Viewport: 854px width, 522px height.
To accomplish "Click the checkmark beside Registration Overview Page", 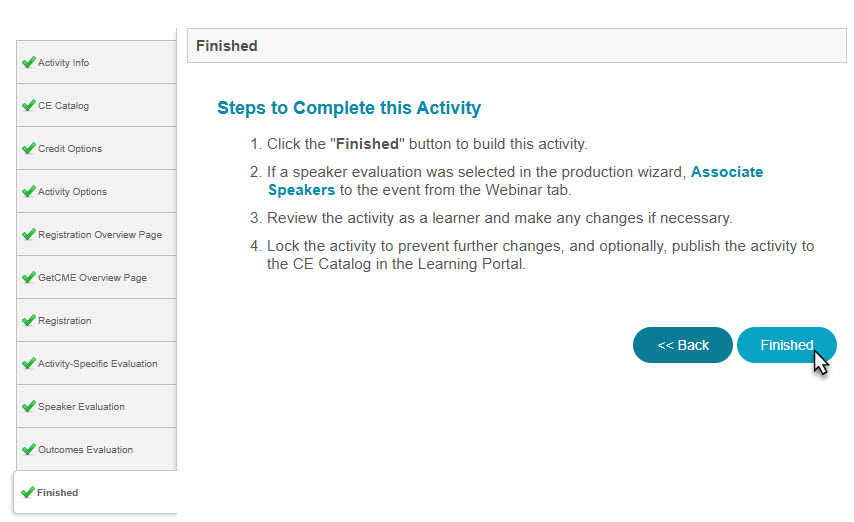I will (x=29, y=234).
